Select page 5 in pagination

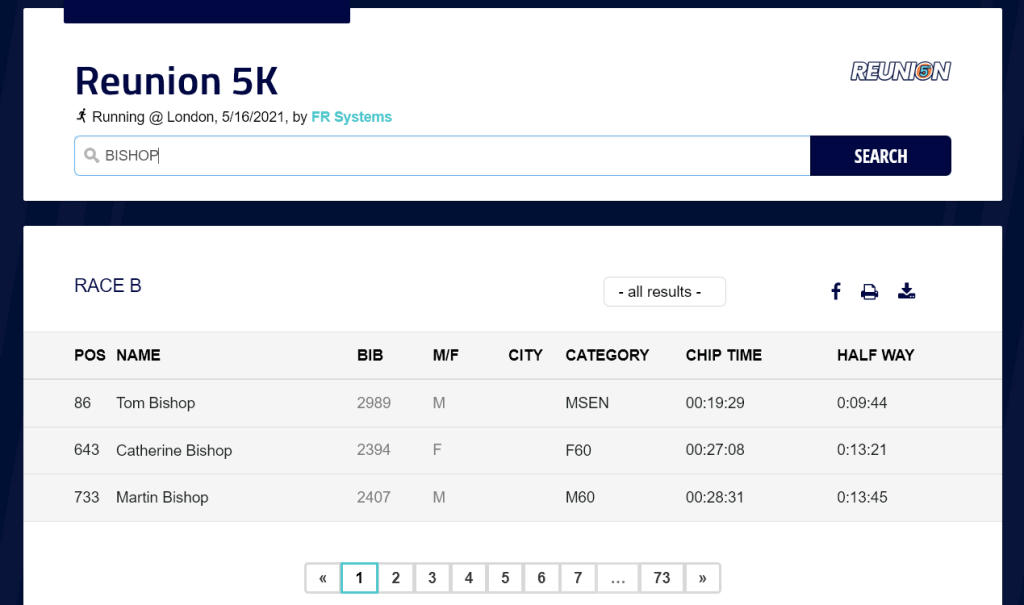(505, 578)
